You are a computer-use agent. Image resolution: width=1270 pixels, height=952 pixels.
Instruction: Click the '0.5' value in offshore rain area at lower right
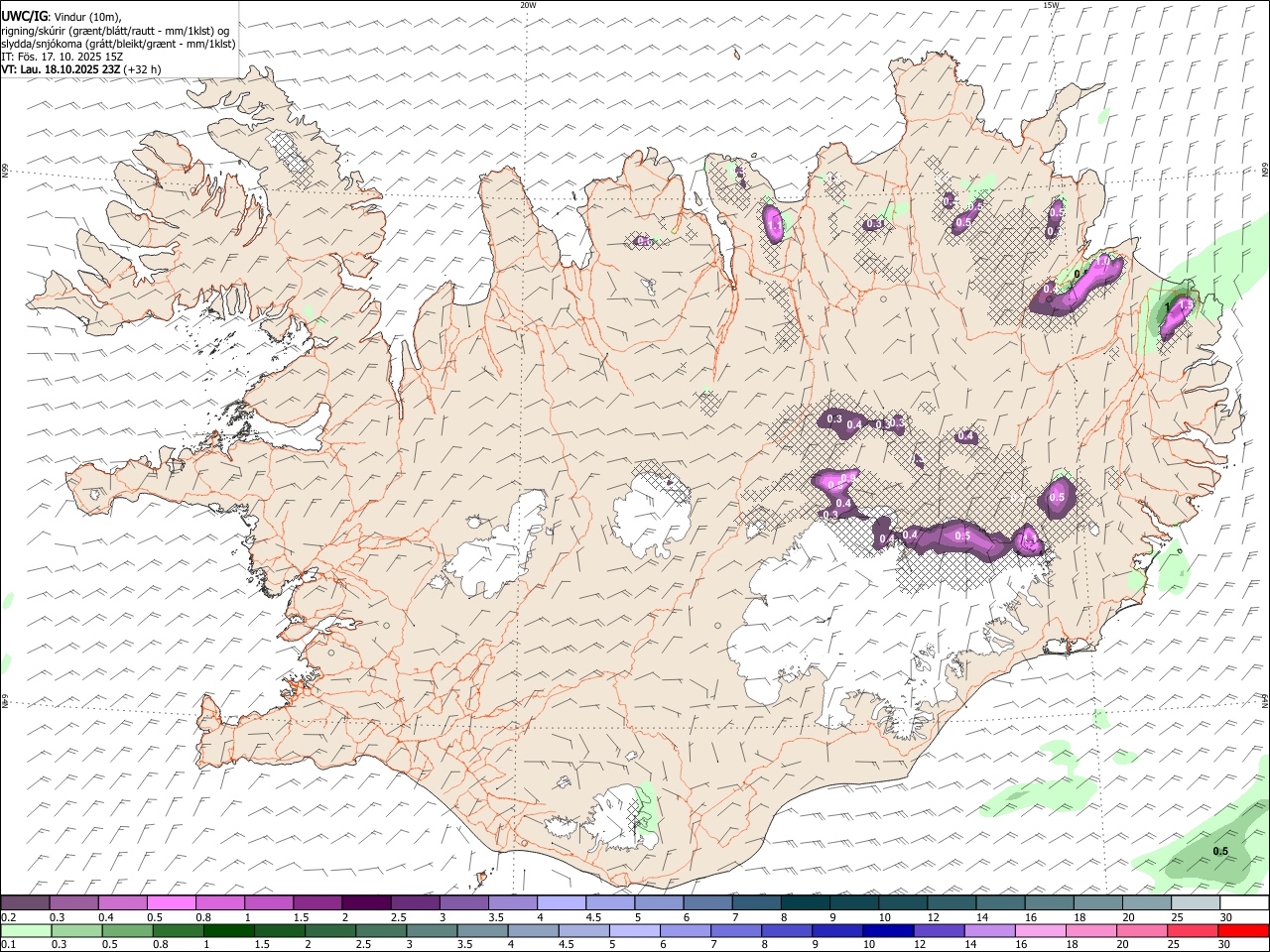1220,851
